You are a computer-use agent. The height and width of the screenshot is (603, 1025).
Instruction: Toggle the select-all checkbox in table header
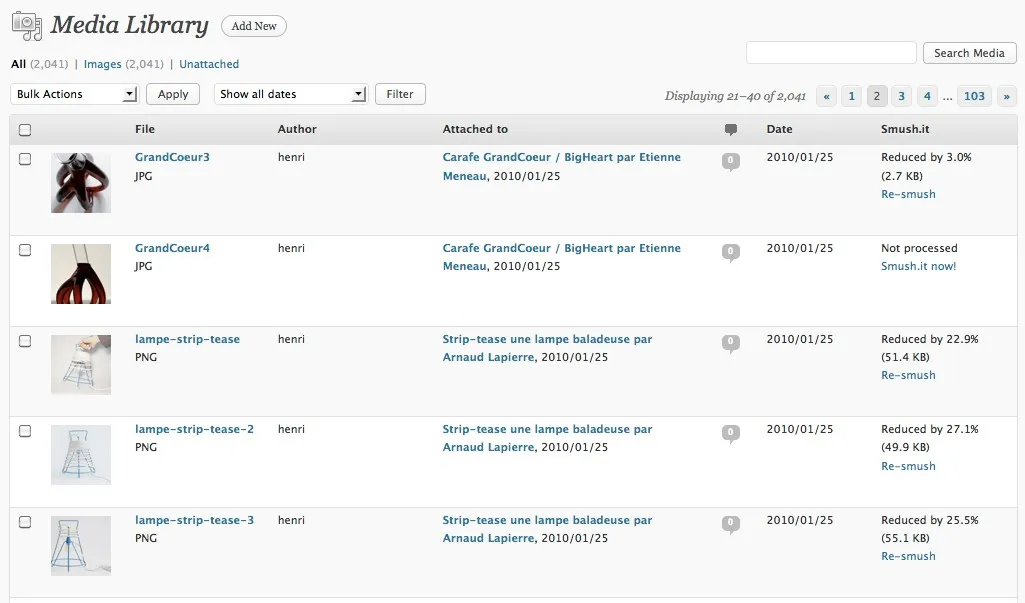pos(25,129)
